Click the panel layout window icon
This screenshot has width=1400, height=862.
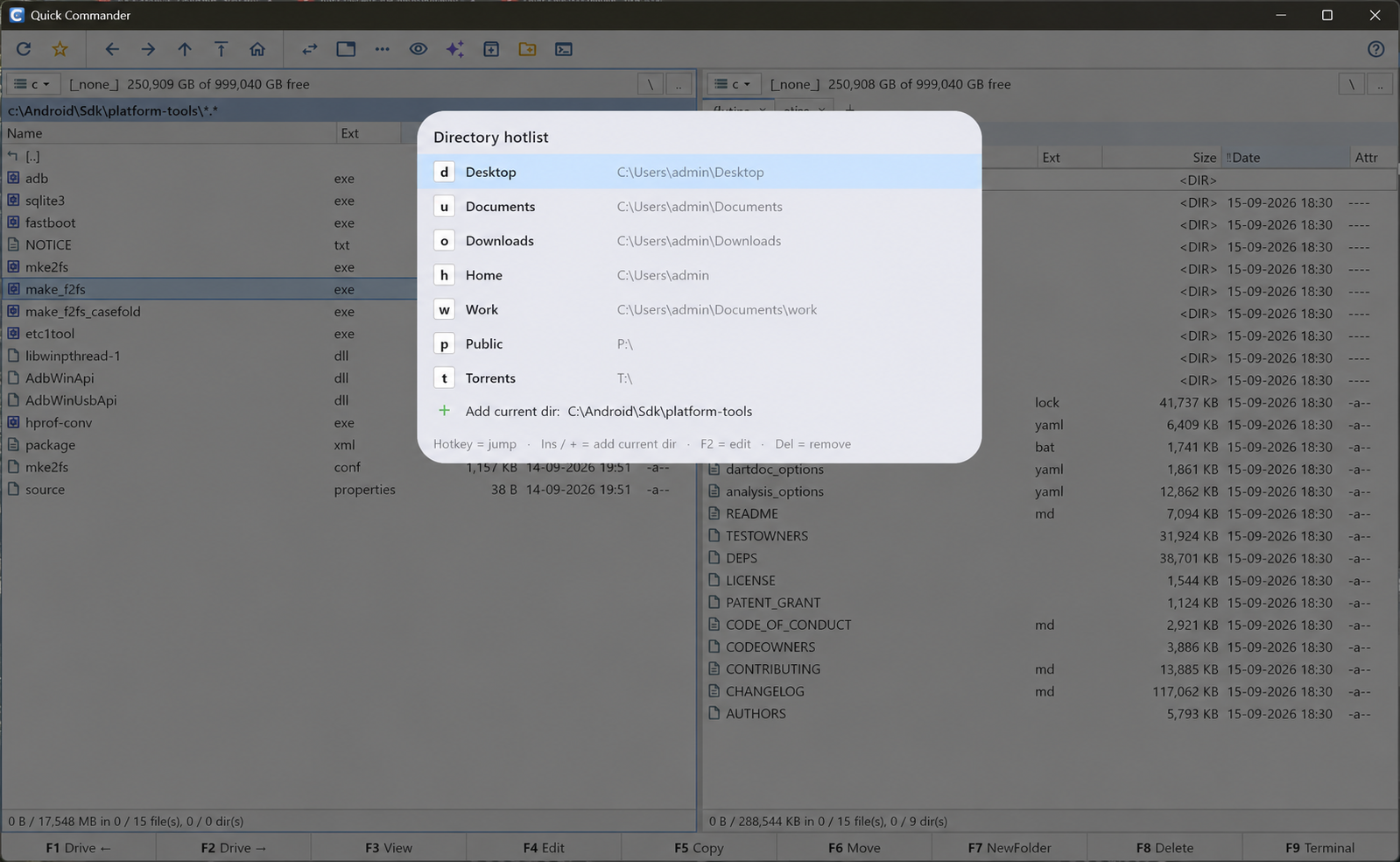(x=346, y=49)
